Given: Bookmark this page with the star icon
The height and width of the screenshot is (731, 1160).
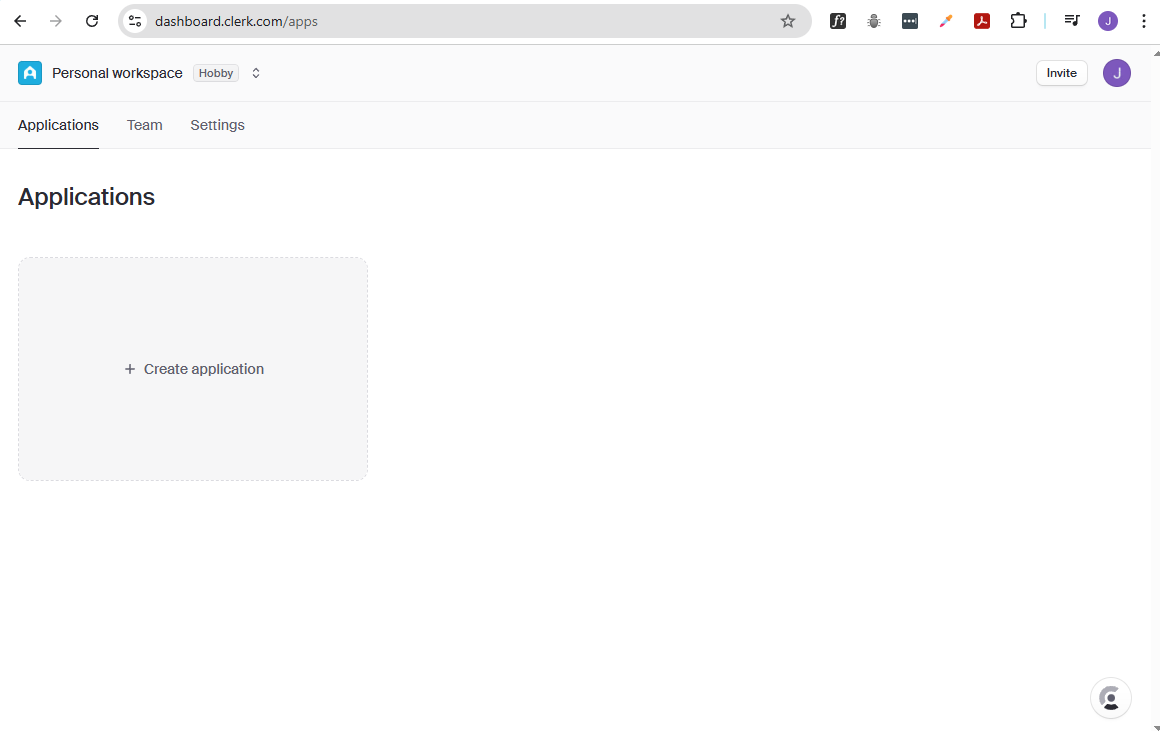Looking at the screenshot, I should pyautogui.click(x=788, y=21).
